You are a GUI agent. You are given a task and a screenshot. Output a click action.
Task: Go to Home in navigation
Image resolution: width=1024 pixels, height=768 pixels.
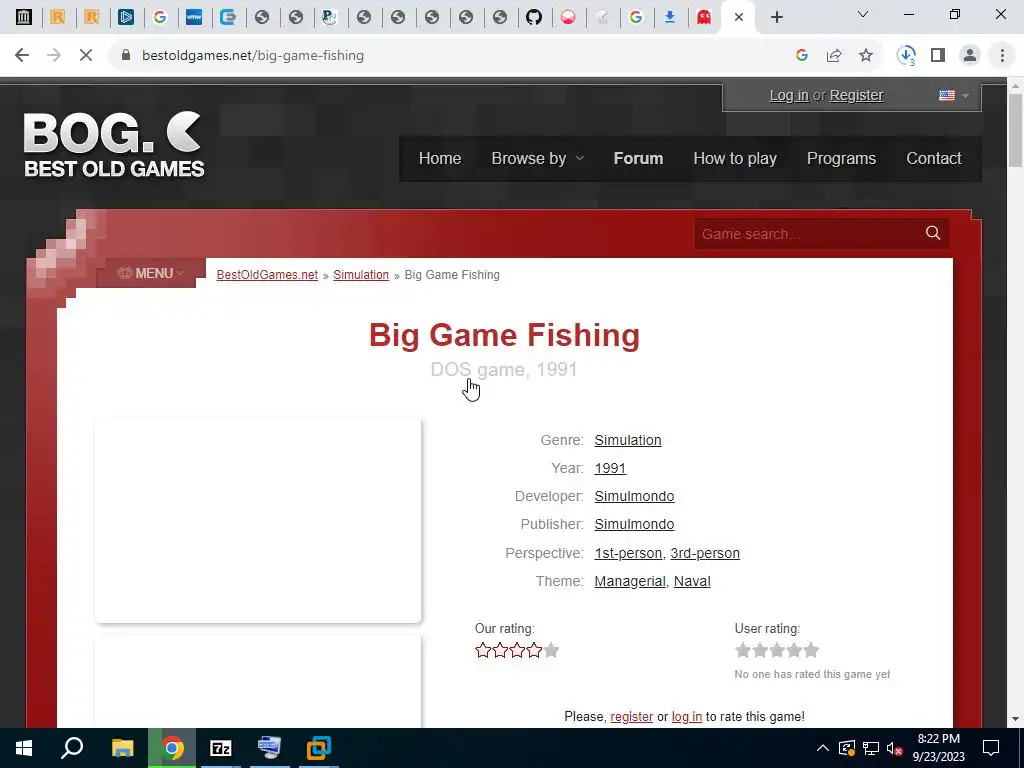tap(440, 159)
